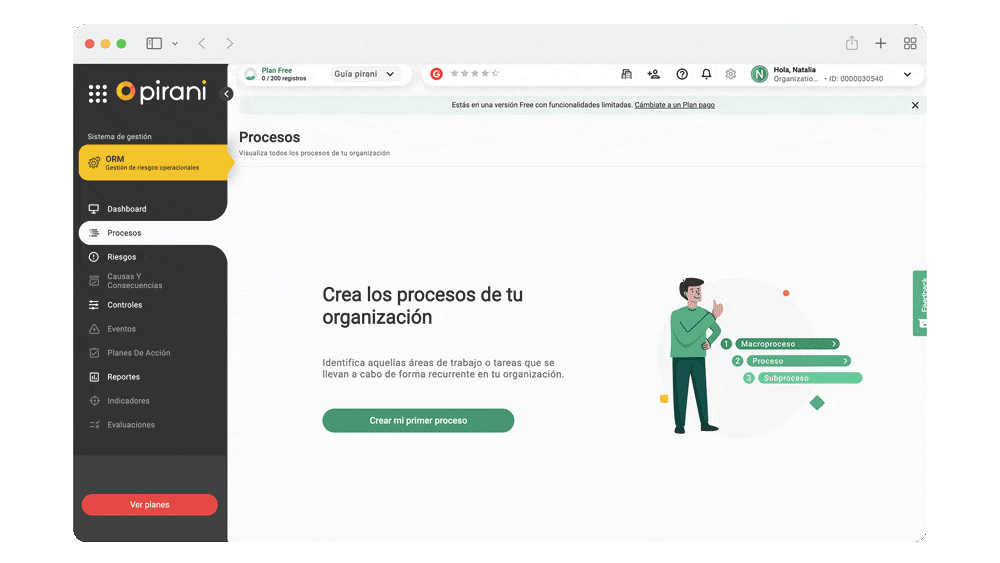This screenshot has height=563, width=1000.
Task: Rate using the star rating control
Action: tap(474, 74)
